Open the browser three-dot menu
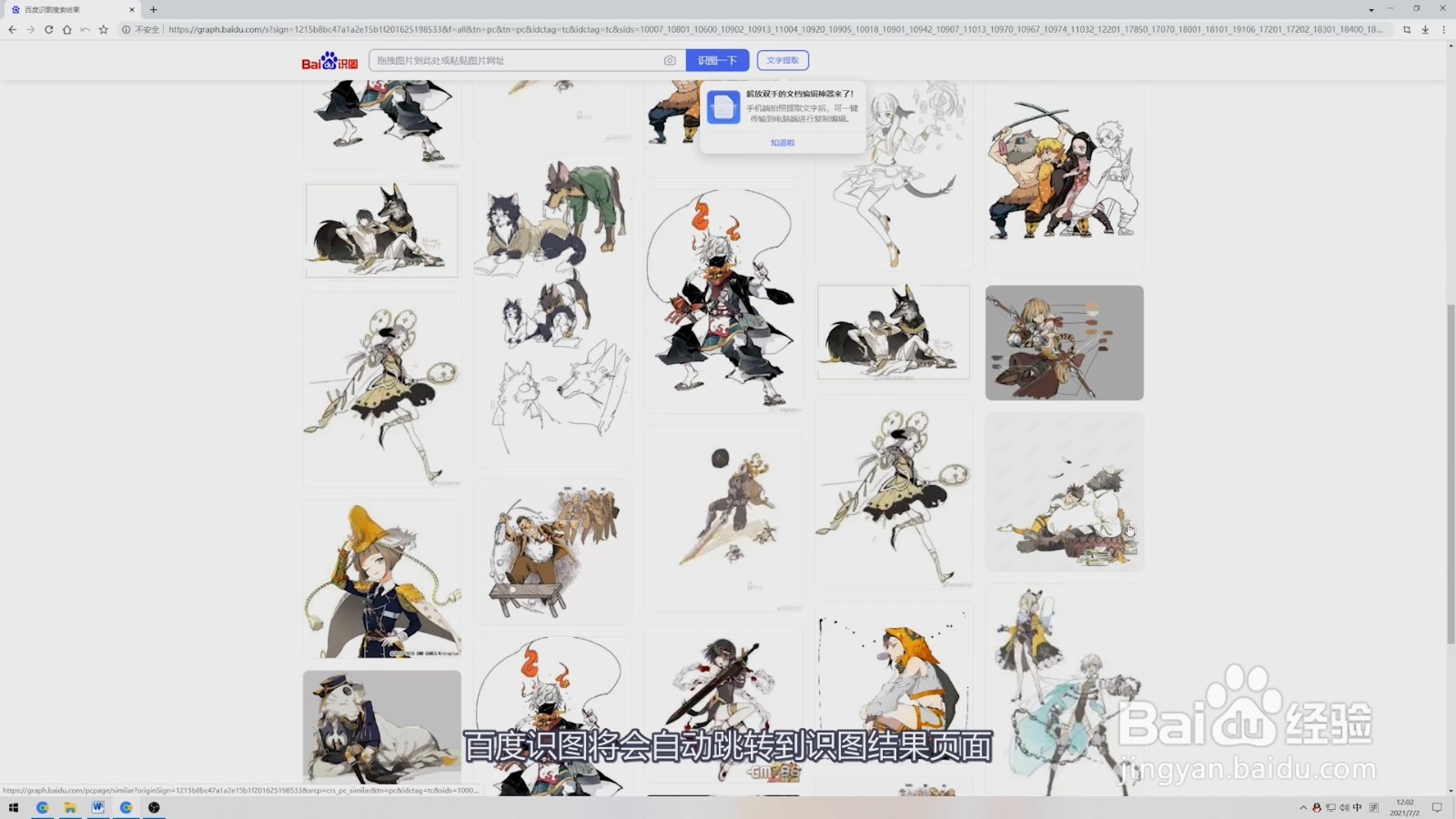Viewport: 1456px width, 819px height. pyautogui.click(x=1443, y=29)
